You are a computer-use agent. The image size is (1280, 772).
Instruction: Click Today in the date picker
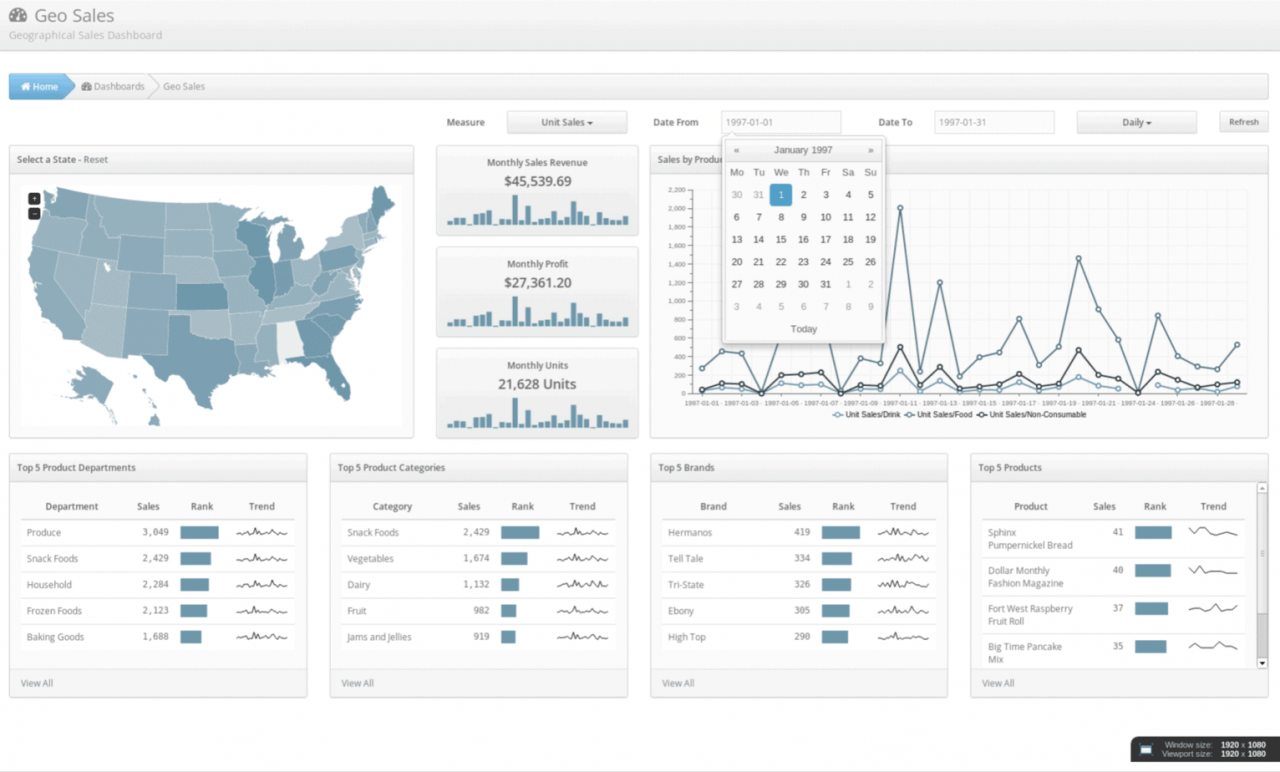(804, 329)
